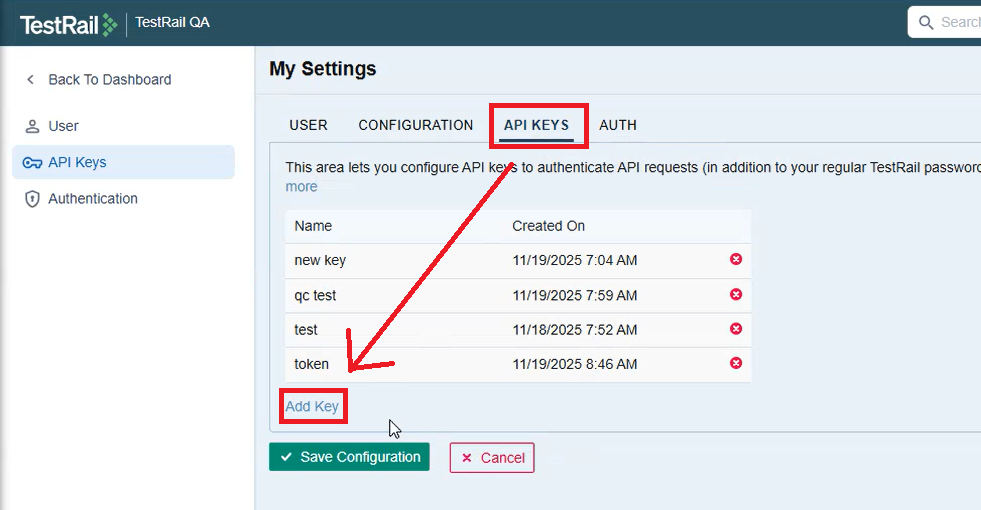
Task: Click the date 11/18/2025 7:52 AM
Action: click(x=575, y=330)
